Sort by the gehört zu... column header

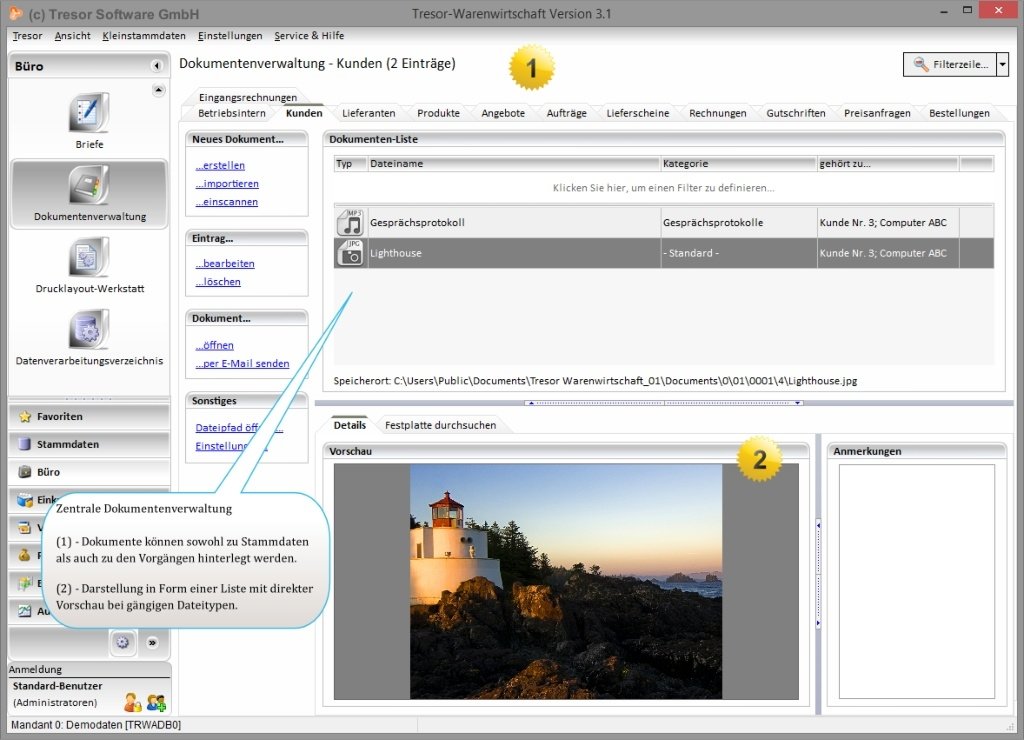click(888, 164)
